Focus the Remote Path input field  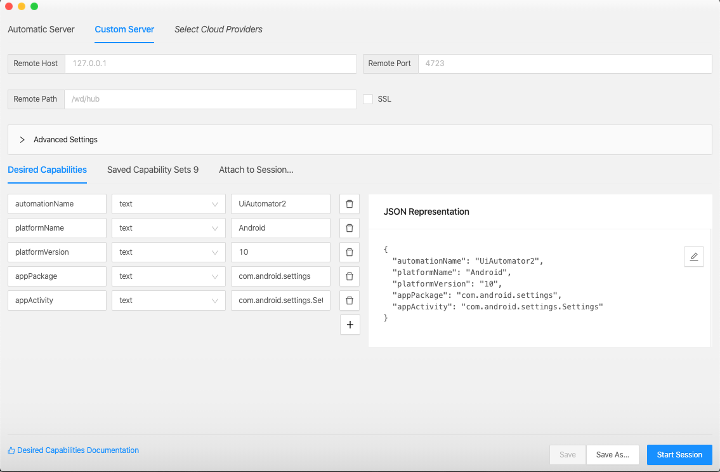coord(210,99)
